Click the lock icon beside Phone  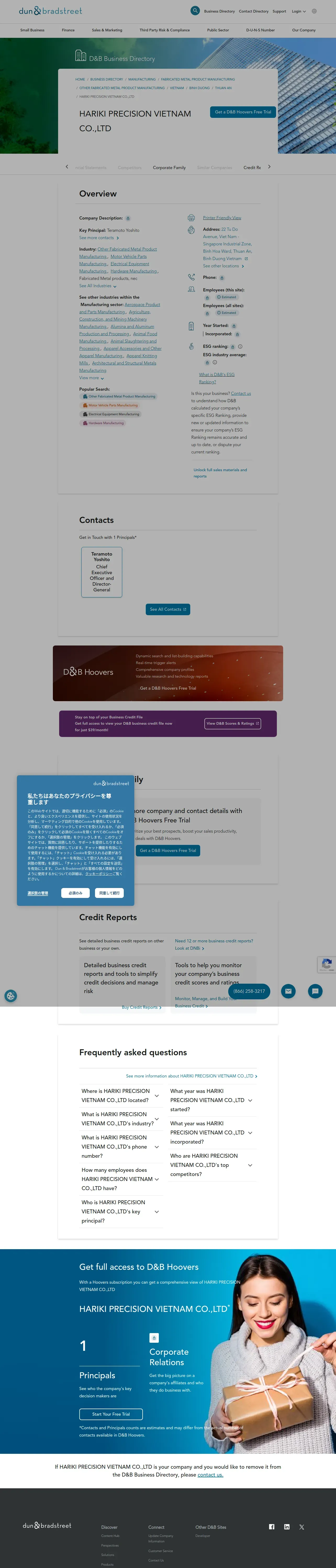tap(222, 278)
